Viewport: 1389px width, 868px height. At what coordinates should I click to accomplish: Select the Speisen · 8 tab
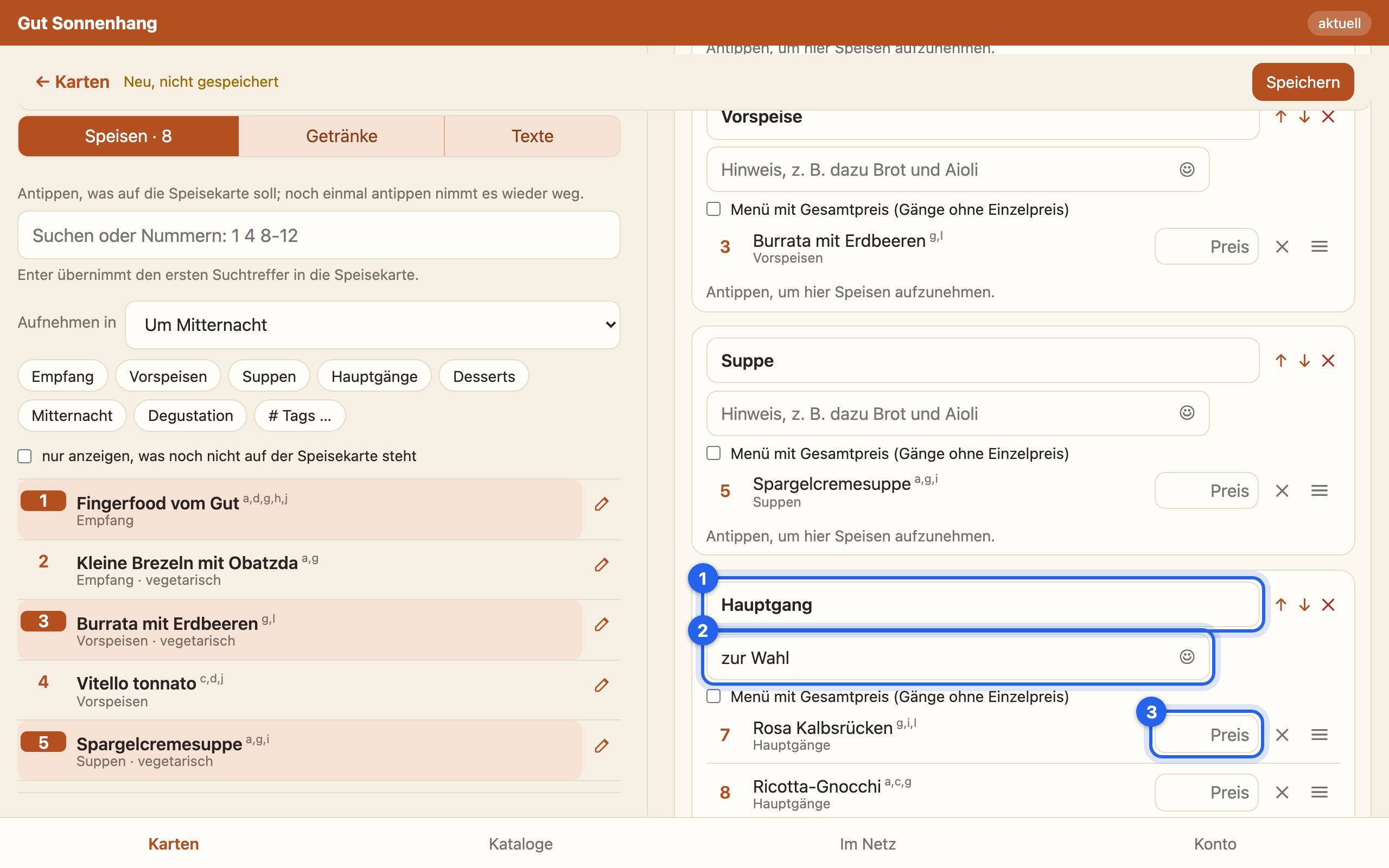click(129, 136)
